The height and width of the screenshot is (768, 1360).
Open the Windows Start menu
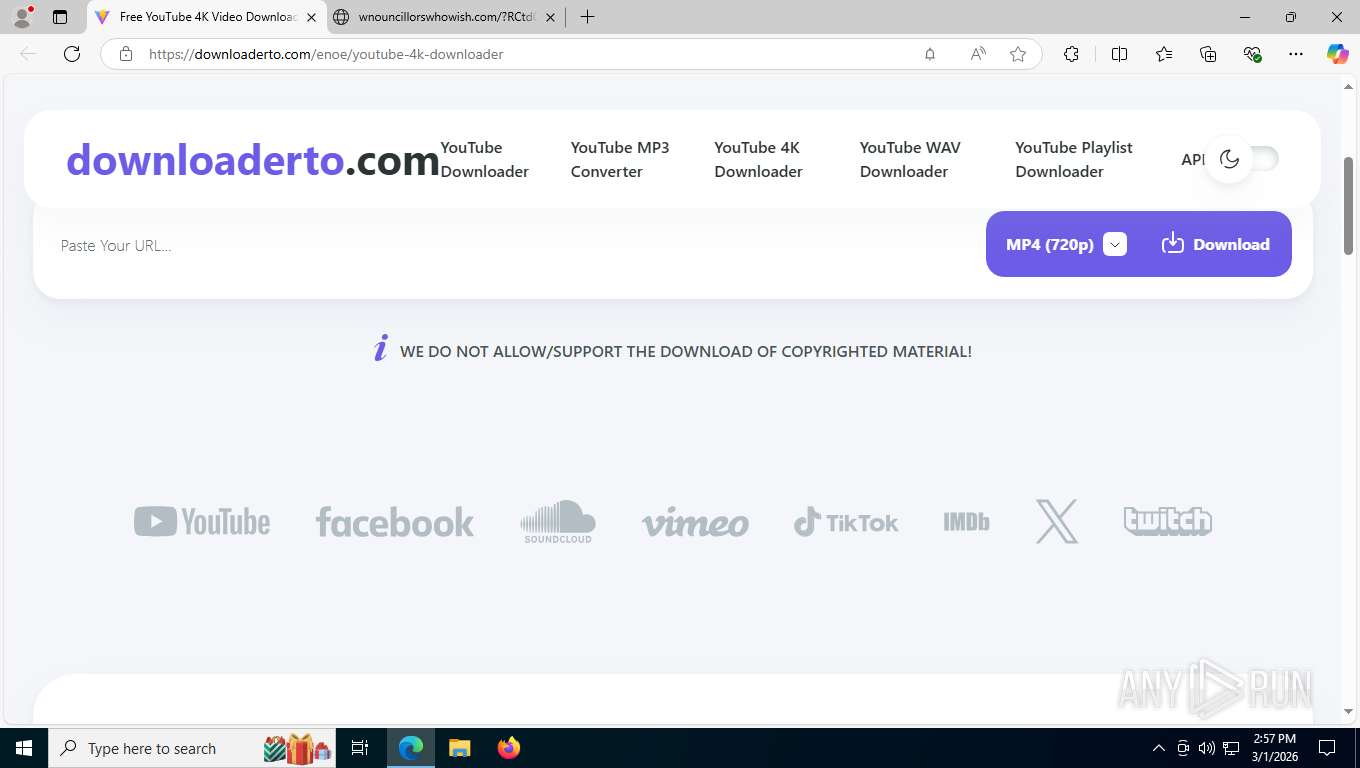point(23,748)
